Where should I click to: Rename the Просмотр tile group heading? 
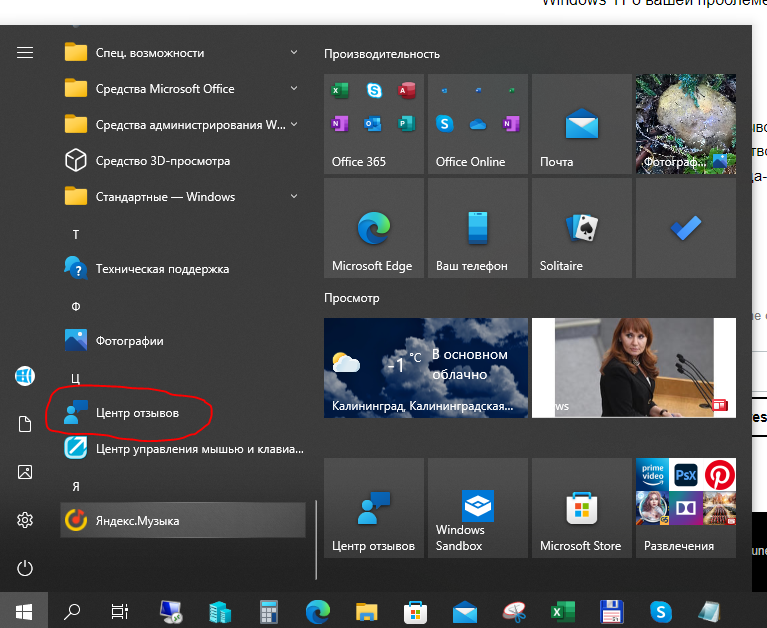click(352, 298)
